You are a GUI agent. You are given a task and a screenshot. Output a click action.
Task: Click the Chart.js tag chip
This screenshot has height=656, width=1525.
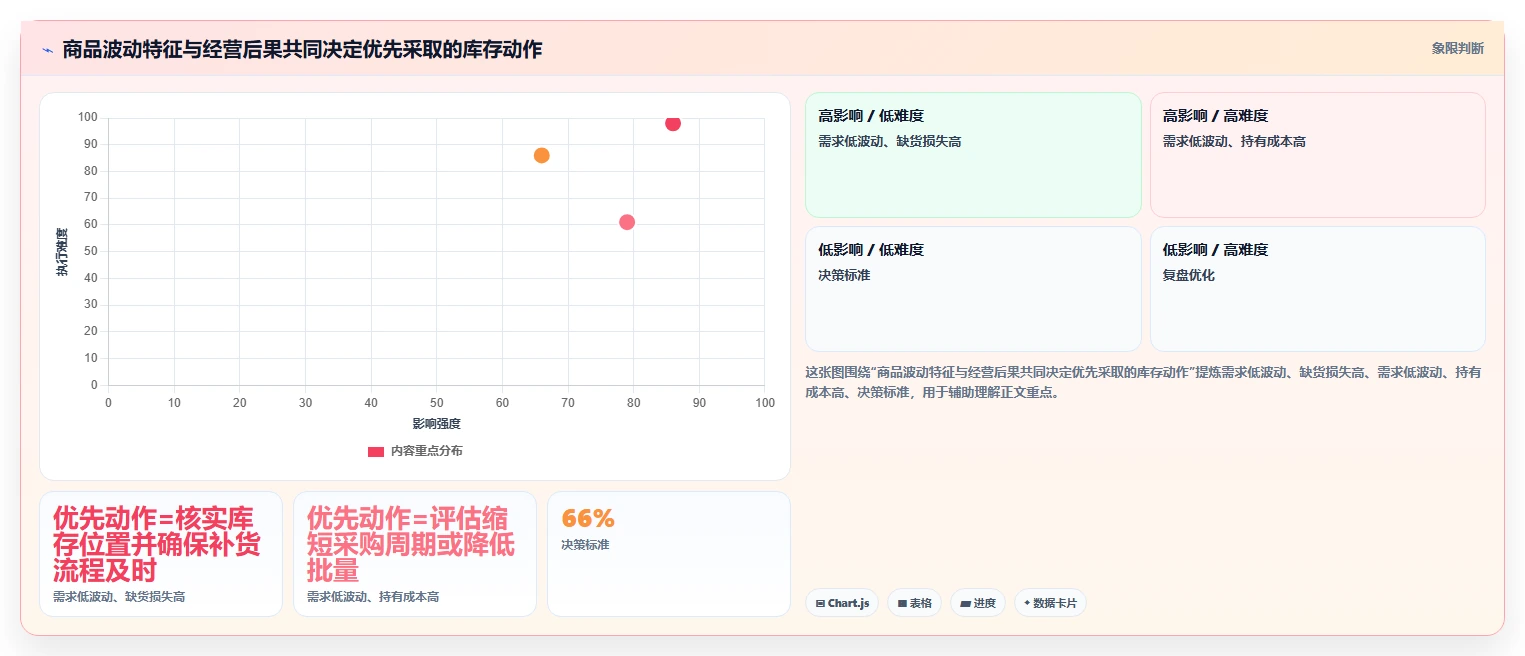[842, 603]
